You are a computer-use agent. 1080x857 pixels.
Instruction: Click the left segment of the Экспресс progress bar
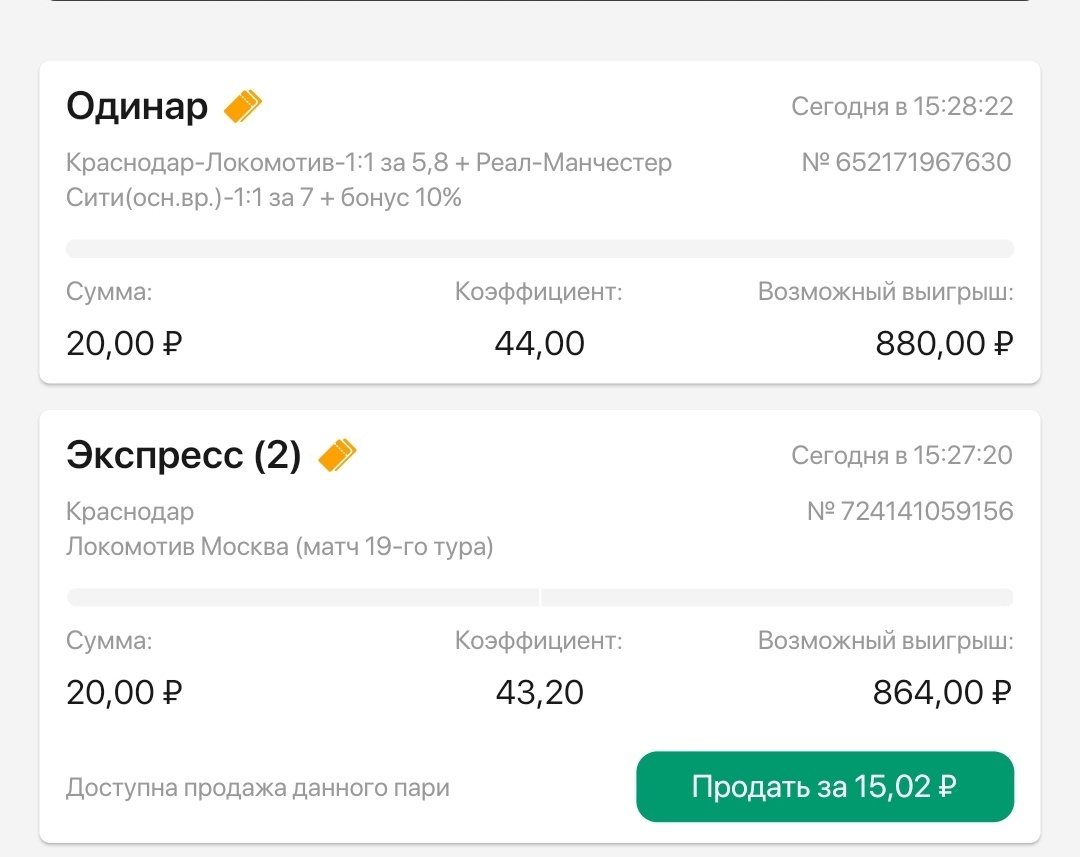click(x=302, y=597)
